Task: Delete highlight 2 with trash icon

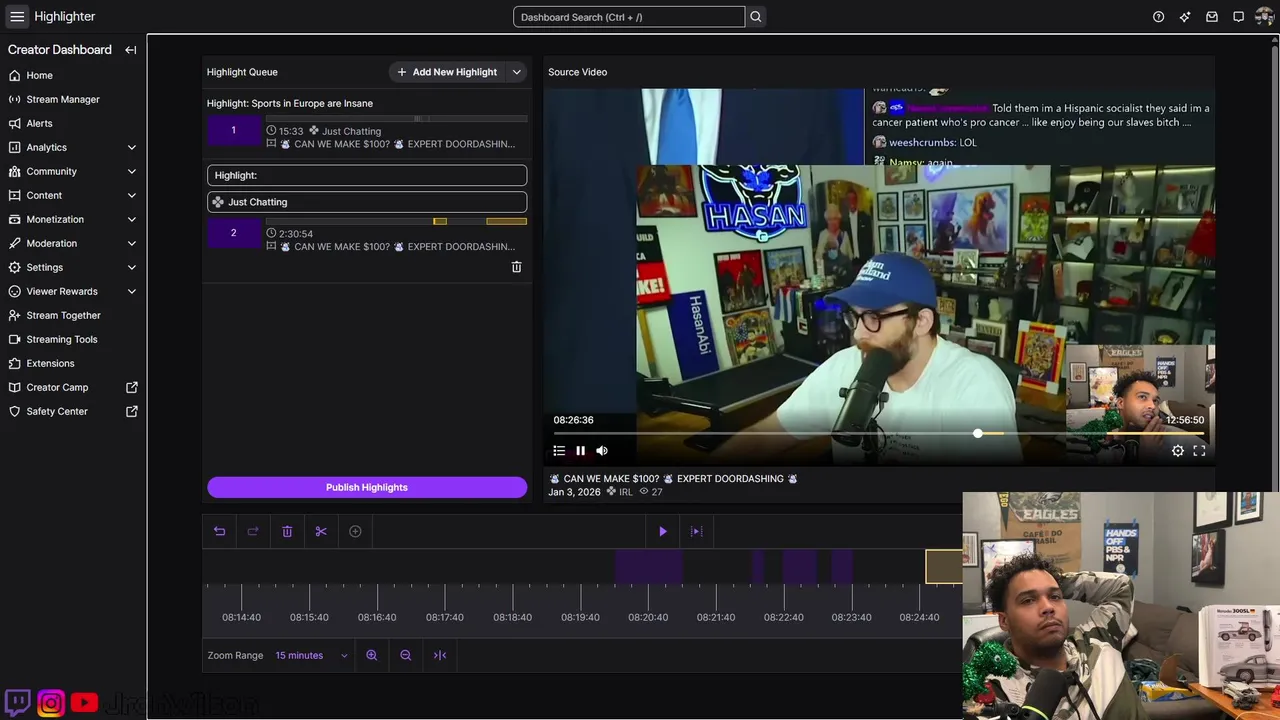Action: pyautogui.click(x=517, y=267)
